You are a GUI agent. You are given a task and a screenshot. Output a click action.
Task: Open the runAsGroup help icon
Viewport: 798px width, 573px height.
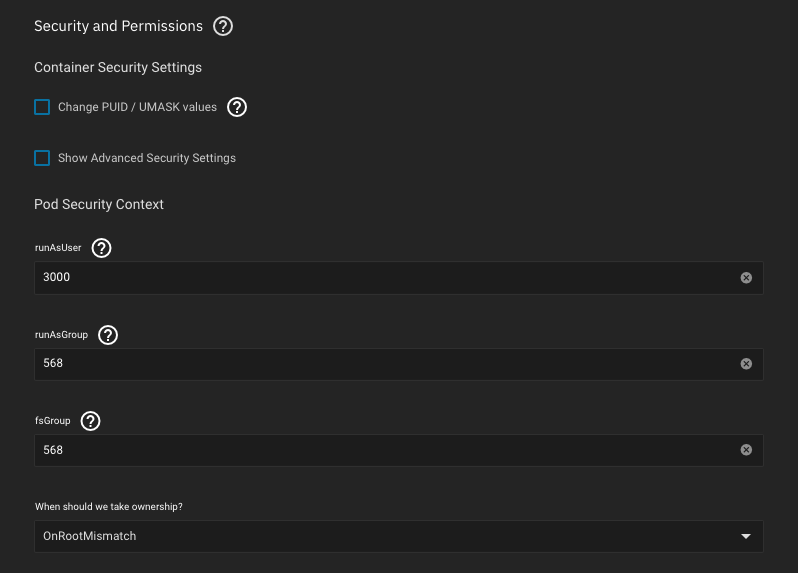pyautogui.click(x=108, y=335)
